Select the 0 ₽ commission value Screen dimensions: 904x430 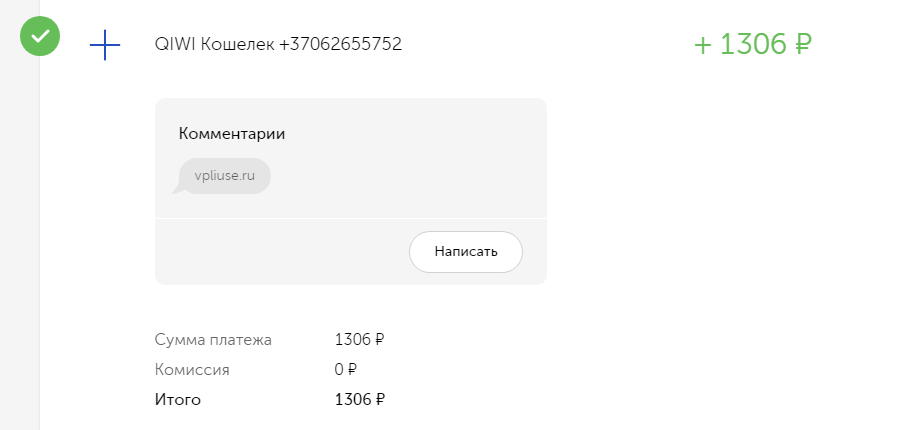(x=346, y=369)
